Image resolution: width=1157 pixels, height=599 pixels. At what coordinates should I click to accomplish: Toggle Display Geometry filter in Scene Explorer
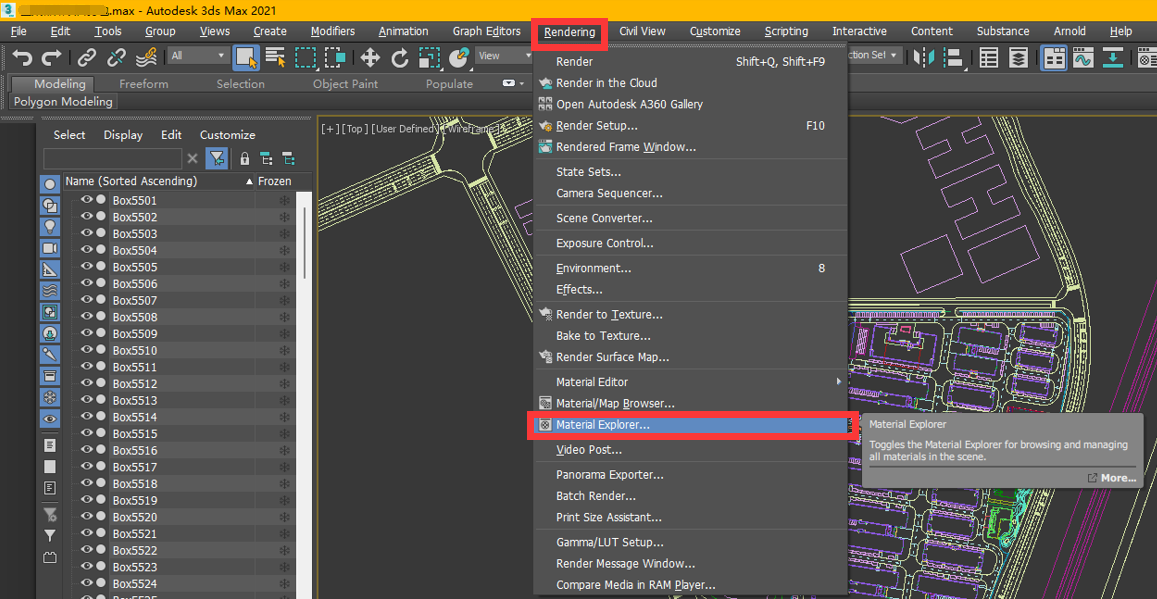[x=49, y=184]
